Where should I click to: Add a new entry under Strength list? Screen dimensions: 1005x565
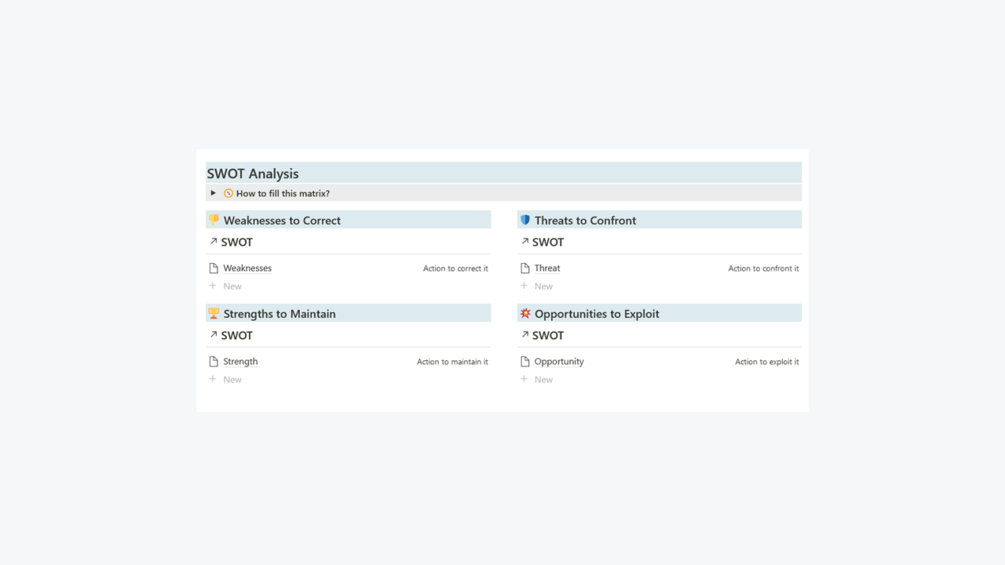(x=231, y=379)
